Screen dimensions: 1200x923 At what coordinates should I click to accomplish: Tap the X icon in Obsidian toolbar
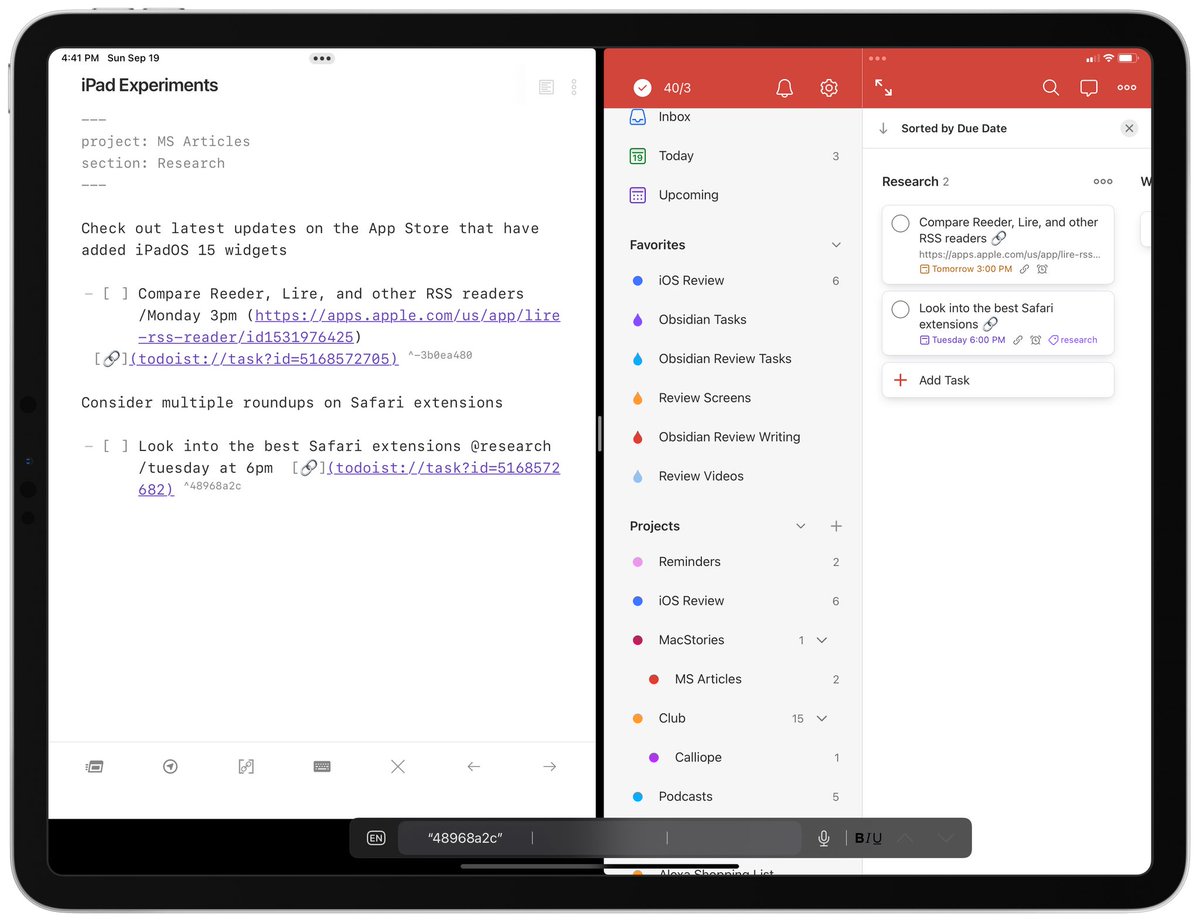pyautogui.click(x=398, y=766)
